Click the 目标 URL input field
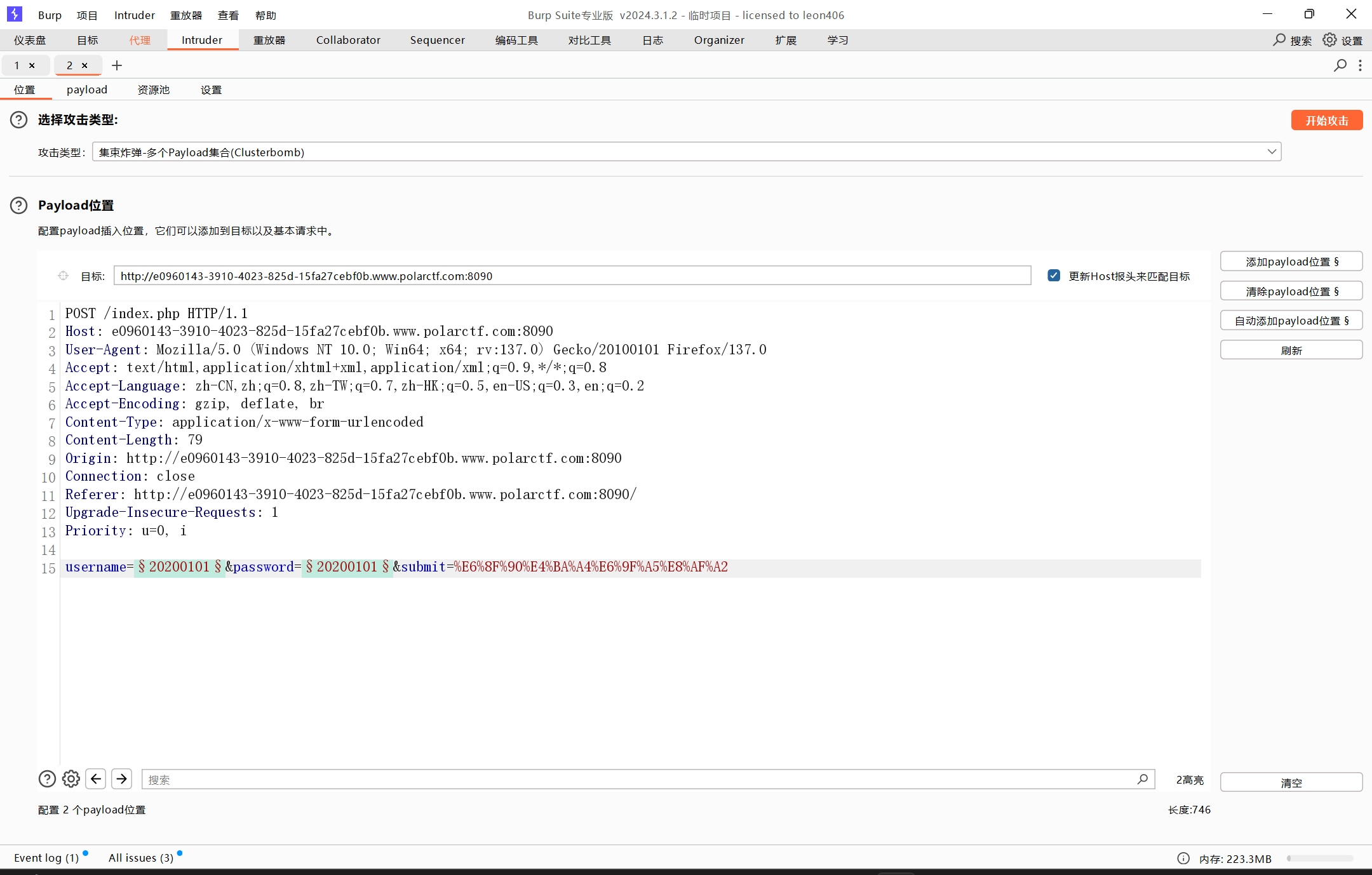Screen dimensions: 1372x875 [x=572, y=276]
